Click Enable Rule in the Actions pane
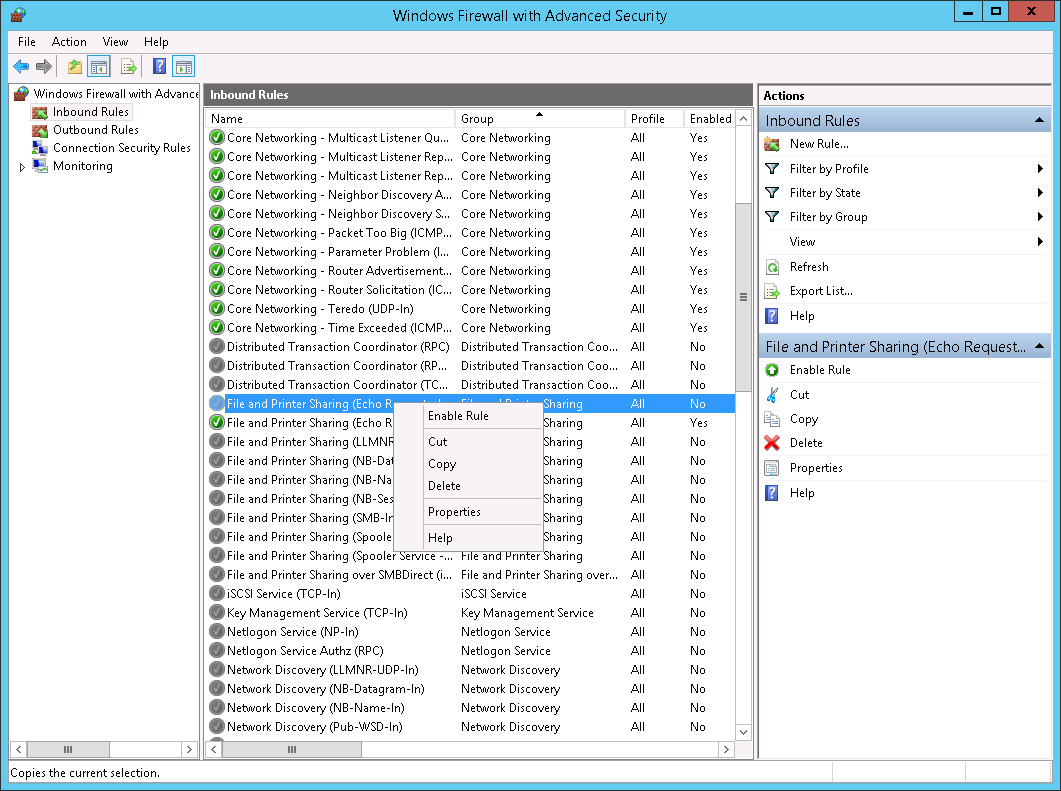1061x791 pixels. coord(820,370)
